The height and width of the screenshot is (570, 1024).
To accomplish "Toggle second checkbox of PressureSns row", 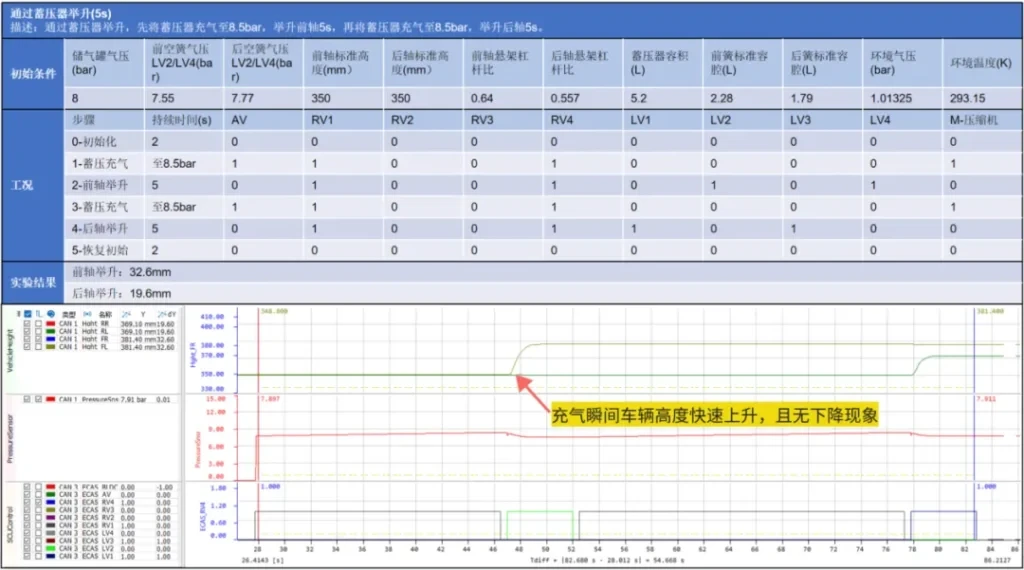I will [38, 399].
